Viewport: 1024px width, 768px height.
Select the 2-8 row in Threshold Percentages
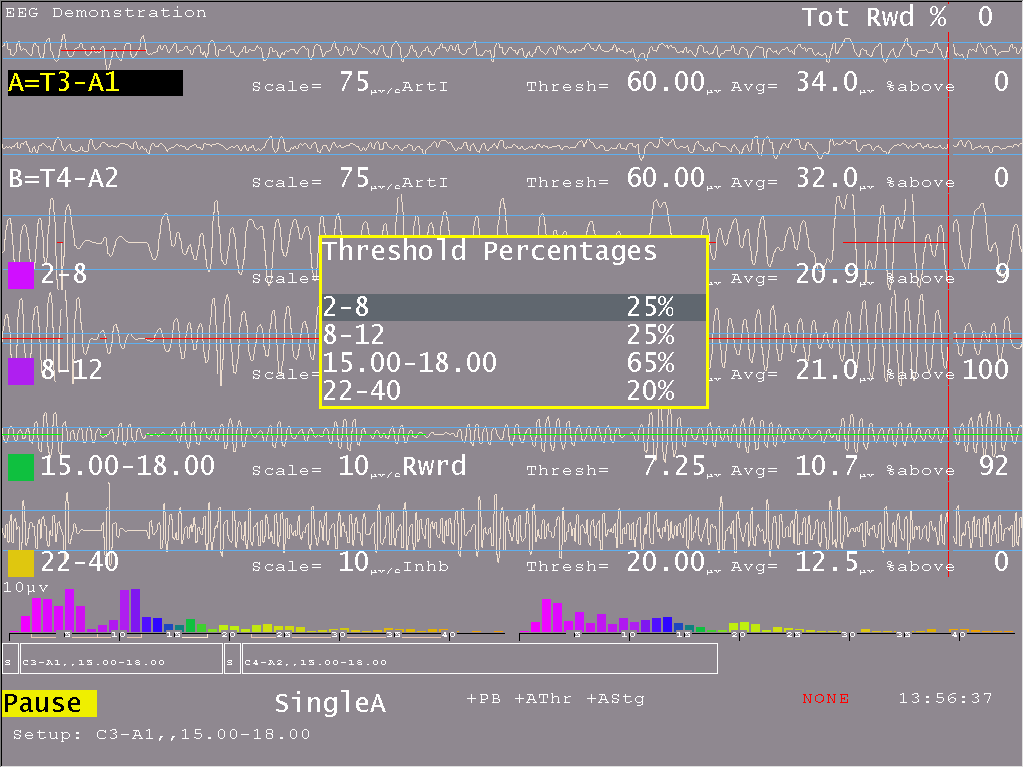pos(513,307)
